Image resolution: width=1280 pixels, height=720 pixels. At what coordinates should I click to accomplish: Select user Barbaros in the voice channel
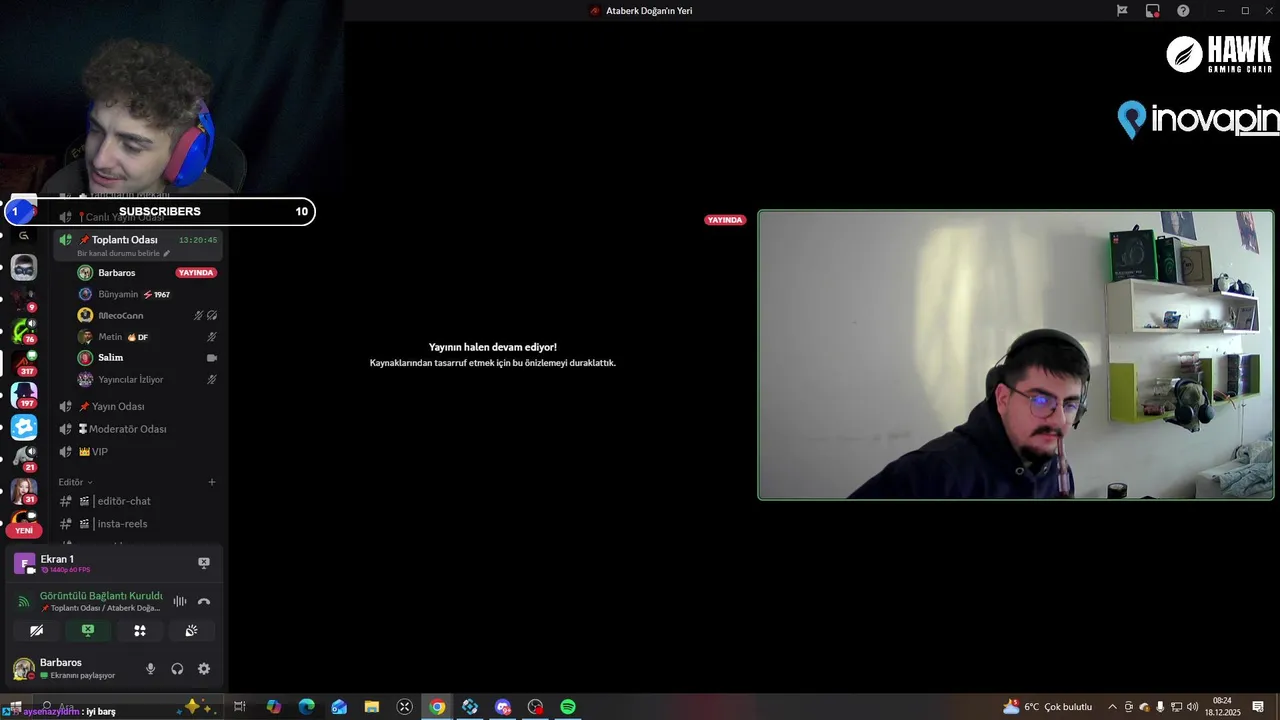(117, 273)
